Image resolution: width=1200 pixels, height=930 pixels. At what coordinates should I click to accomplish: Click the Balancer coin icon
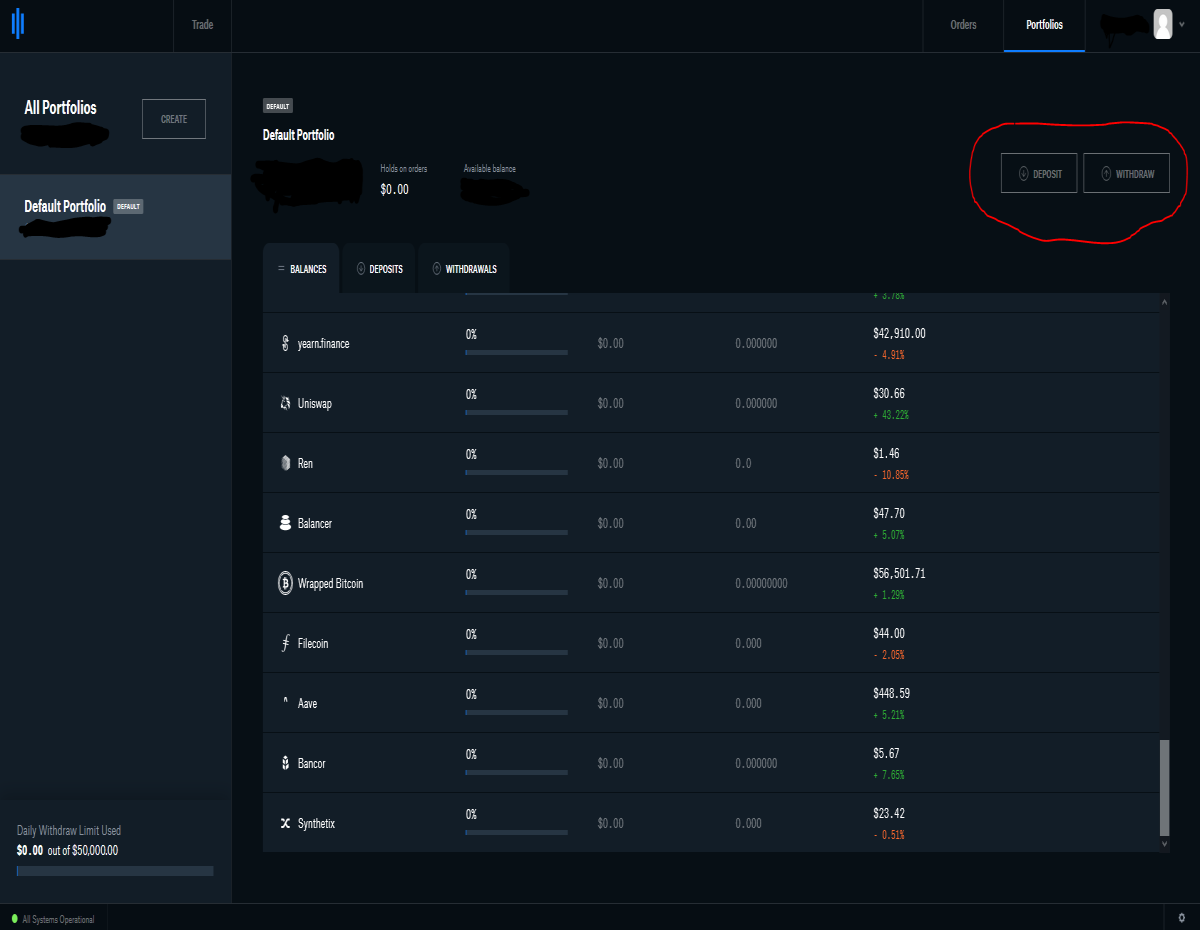tap(285, 523)
